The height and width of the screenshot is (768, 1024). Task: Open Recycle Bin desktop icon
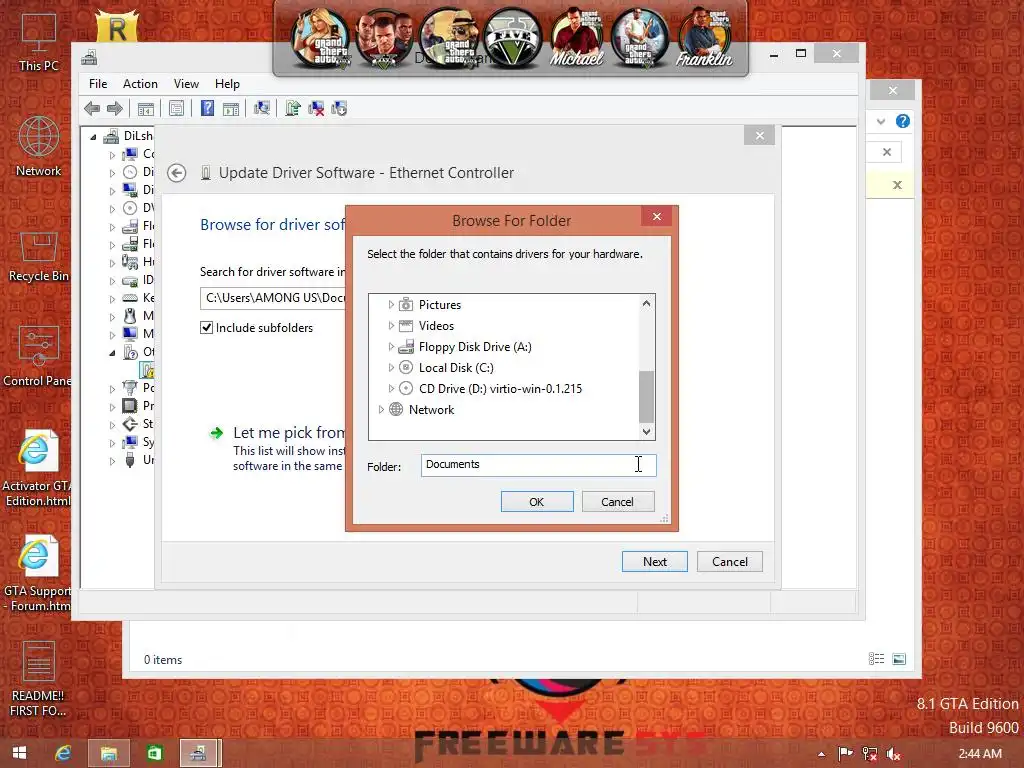(x=39, y=257)
